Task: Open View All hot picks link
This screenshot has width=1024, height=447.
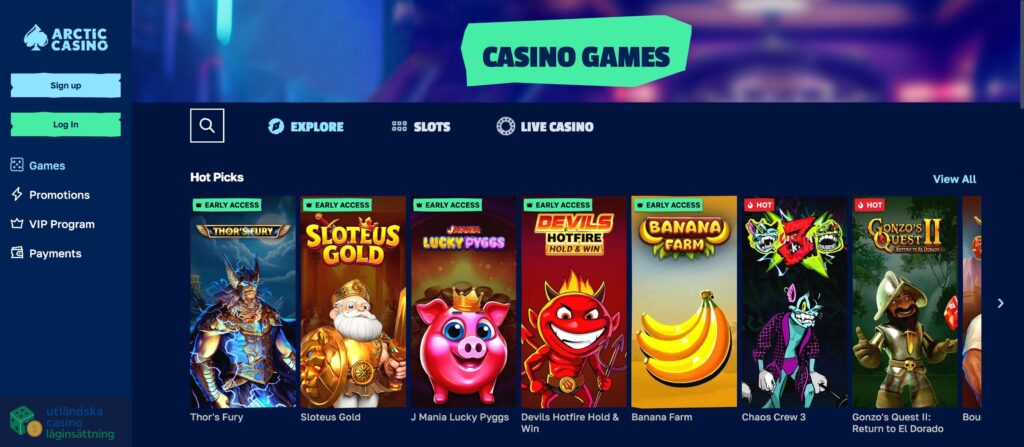Action: point(954,179)
